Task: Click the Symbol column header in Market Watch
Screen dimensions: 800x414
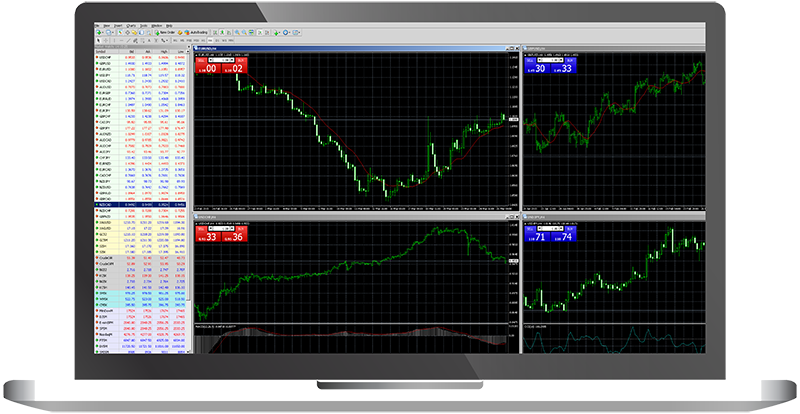Action: (102, 50)
